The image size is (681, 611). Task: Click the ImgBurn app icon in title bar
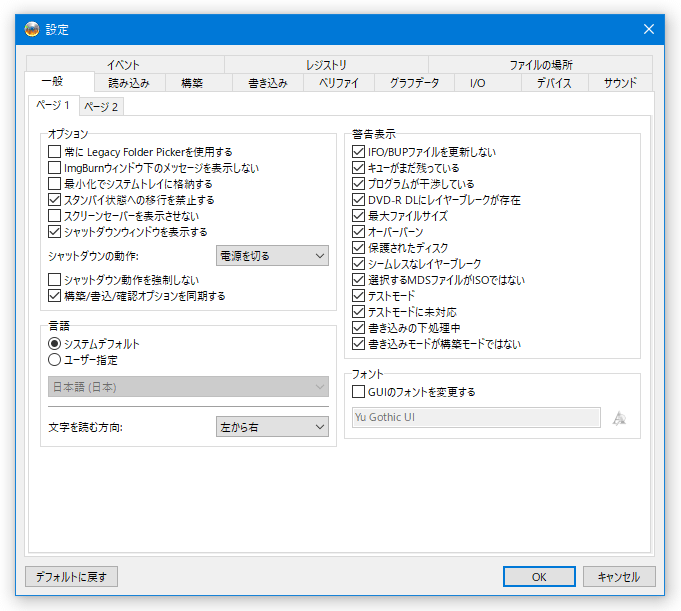click(x=32, y=29)
